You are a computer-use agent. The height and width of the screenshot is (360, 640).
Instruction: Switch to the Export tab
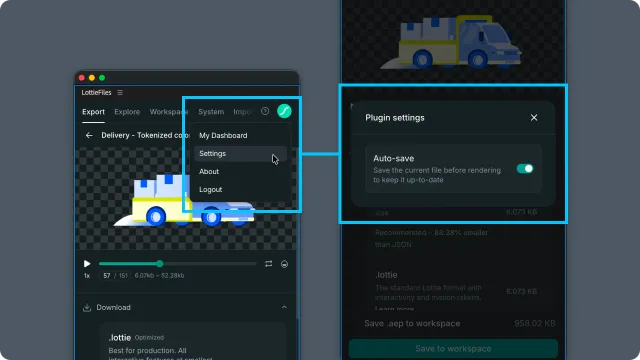(93, 112)
